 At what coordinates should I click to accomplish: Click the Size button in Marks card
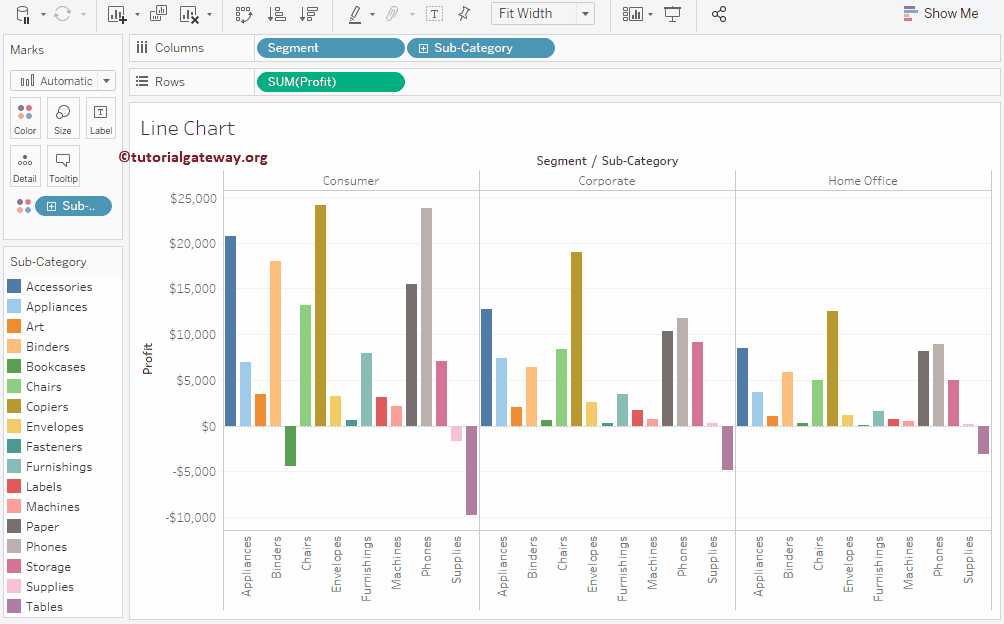pos(62,118)
